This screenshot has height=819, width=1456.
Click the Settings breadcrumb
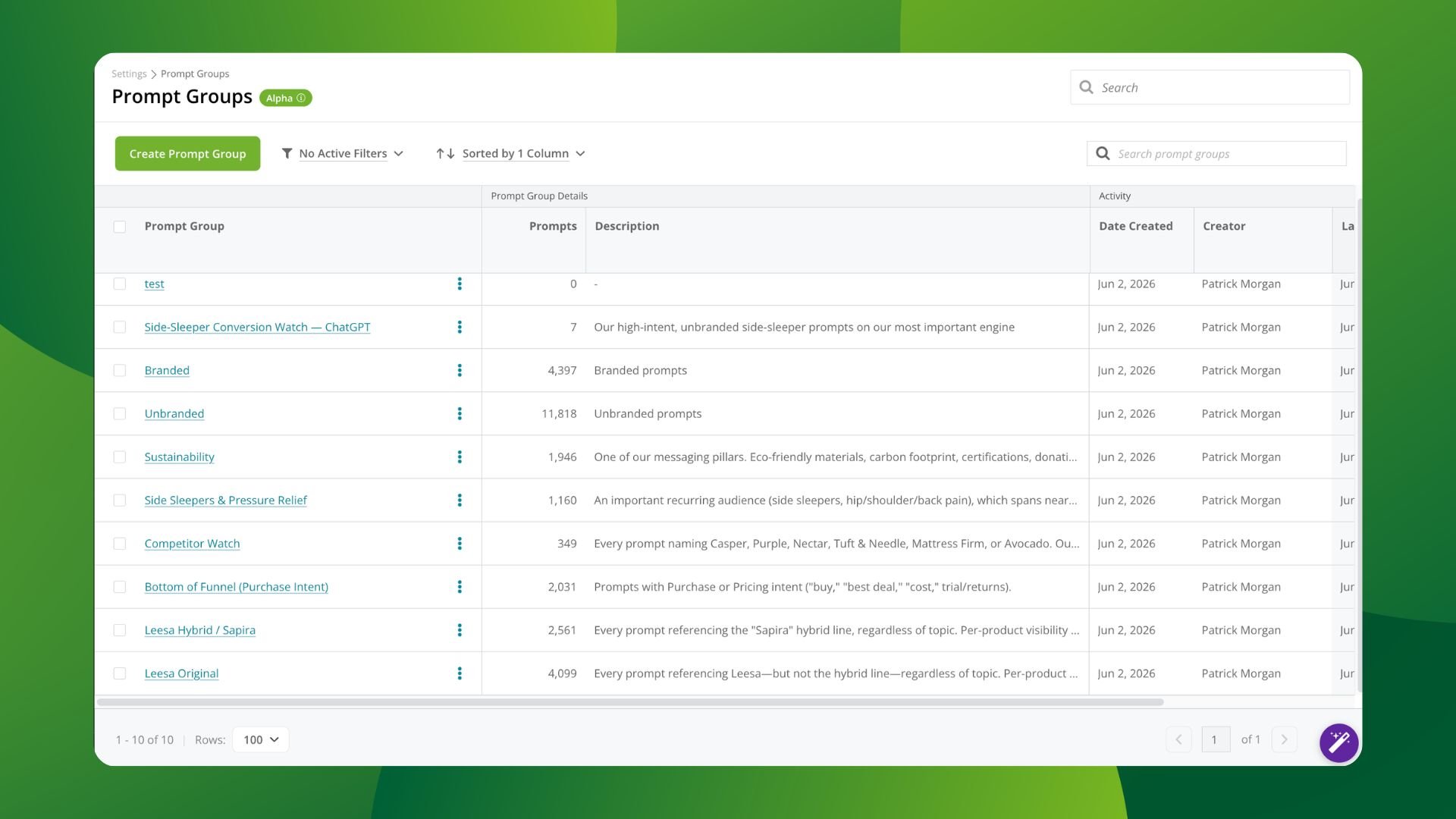point(129,74)
